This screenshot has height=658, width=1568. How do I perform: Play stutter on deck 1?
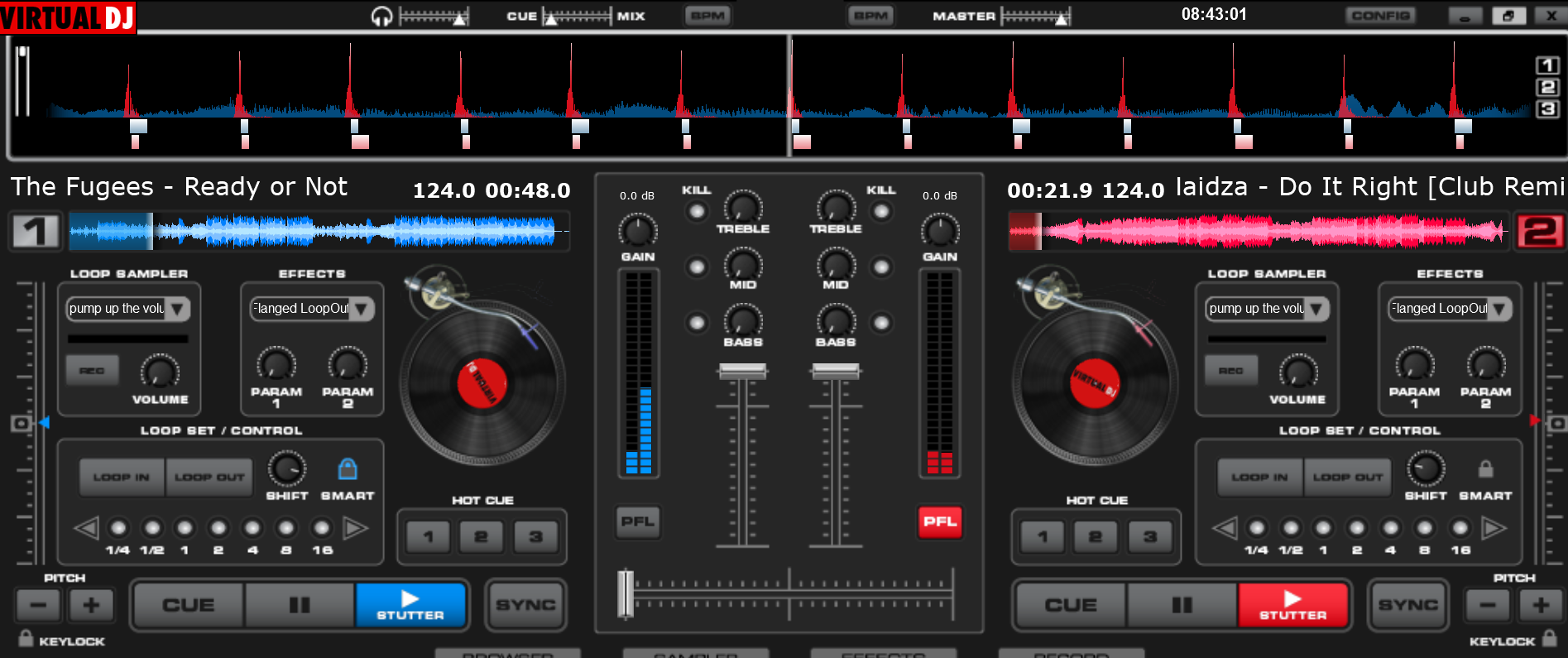(410, 605)
